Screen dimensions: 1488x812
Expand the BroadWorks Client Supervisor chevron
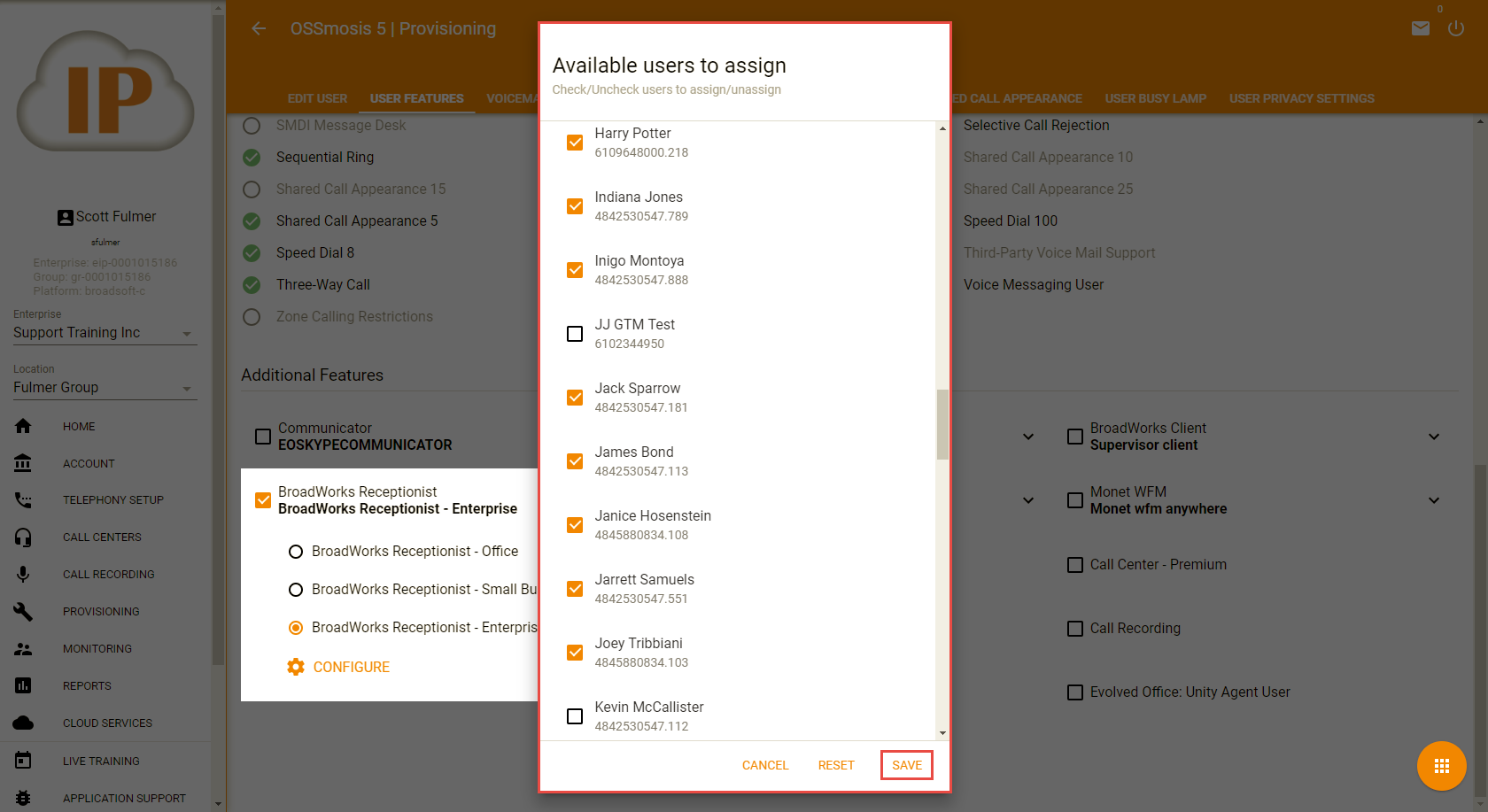1434,437
